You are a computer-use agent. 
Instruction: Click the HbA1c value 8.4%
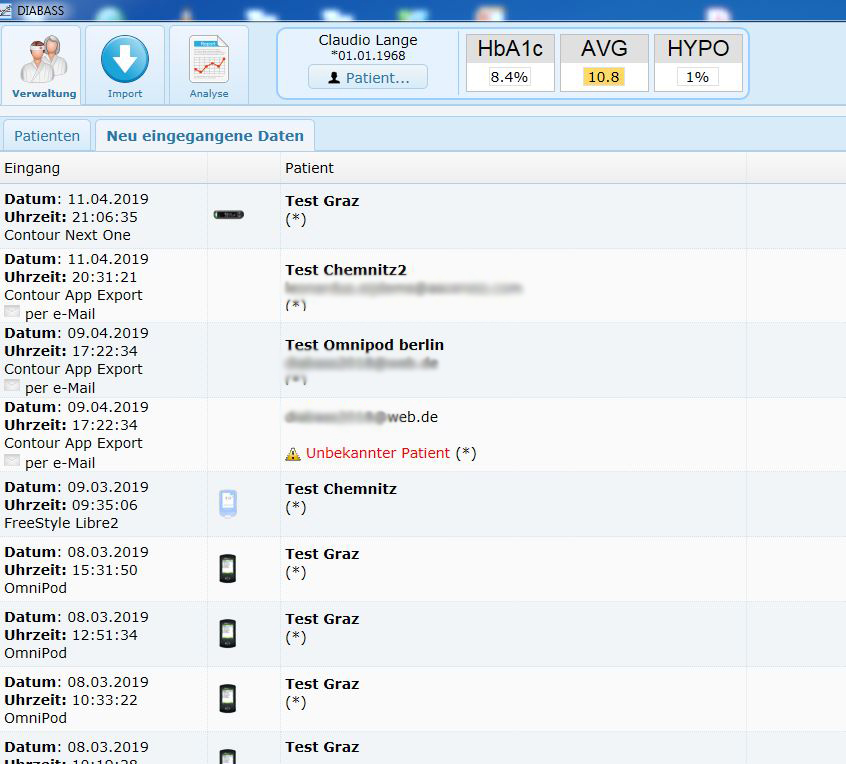(509, 77)
